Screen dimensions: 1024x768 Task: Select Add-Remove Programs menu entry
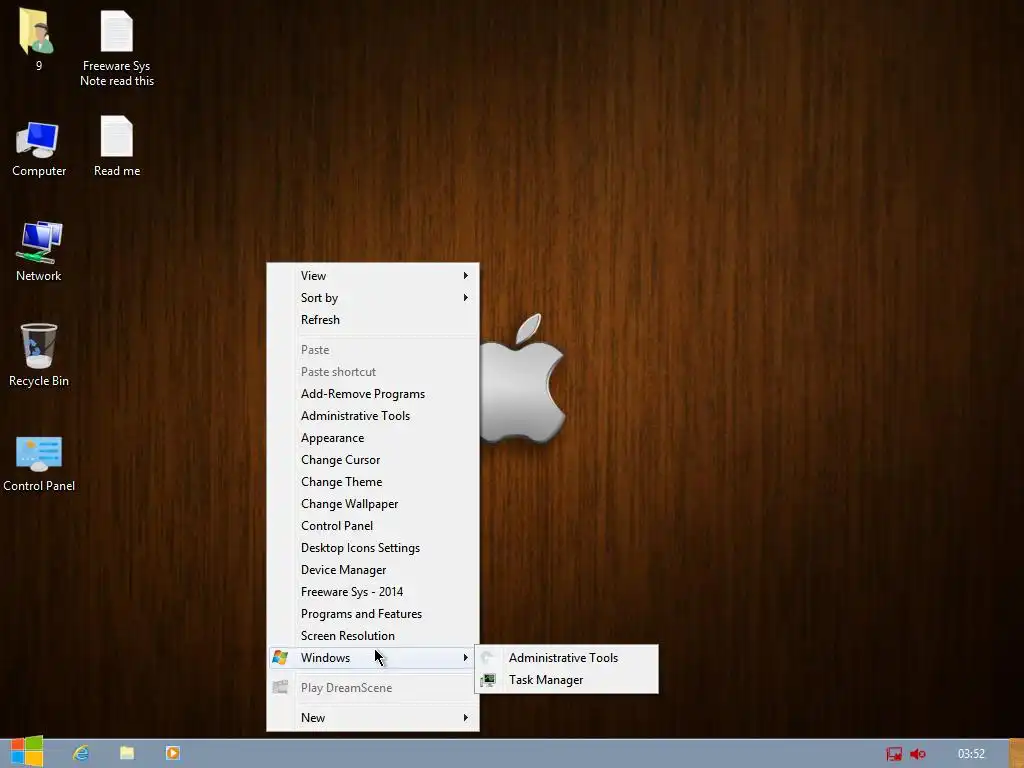point(373,394)
